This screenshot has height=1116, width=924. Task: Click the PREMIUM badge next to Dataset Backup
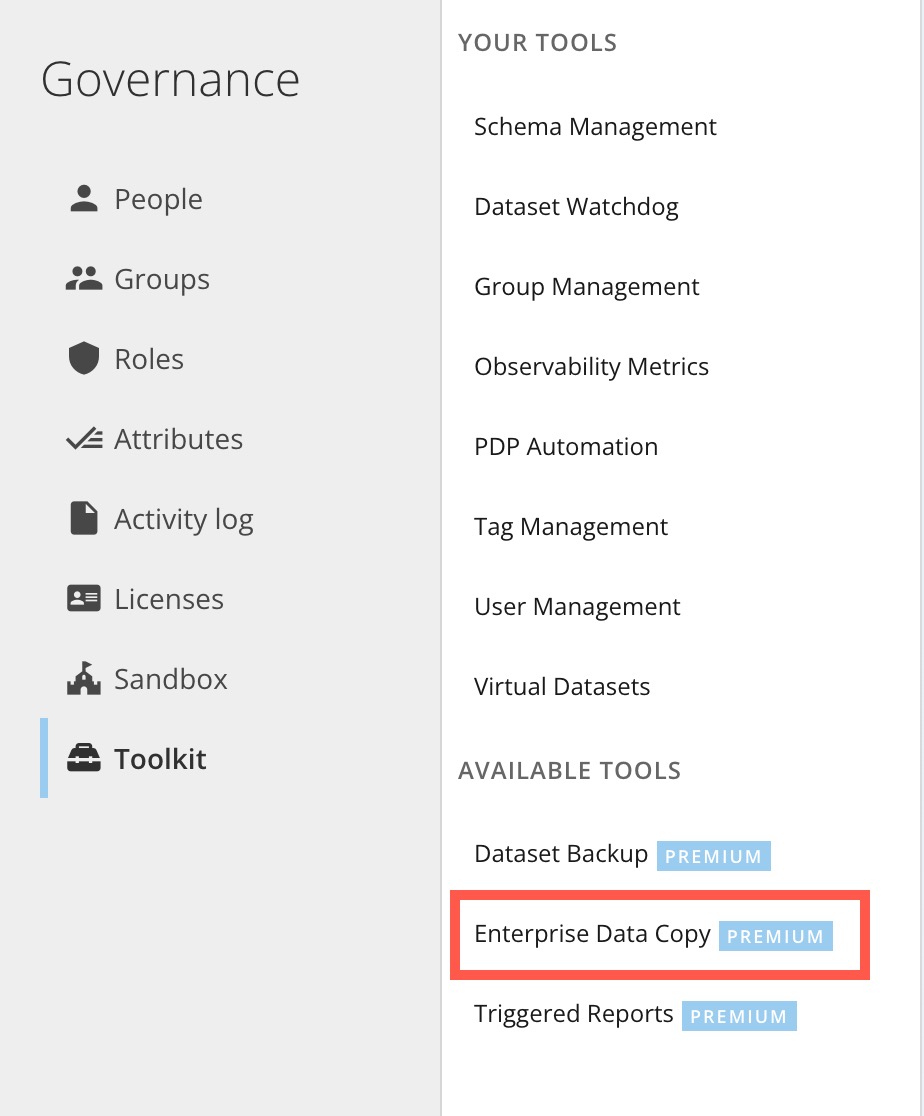pos(713,856)
